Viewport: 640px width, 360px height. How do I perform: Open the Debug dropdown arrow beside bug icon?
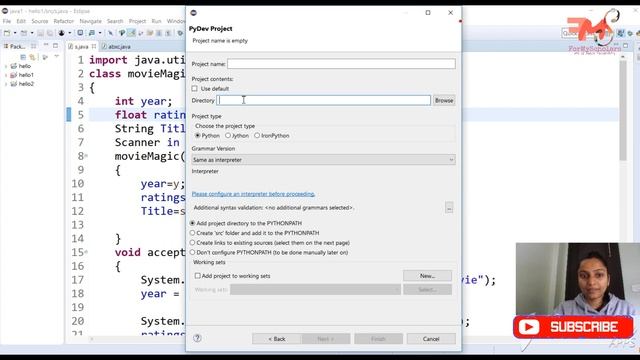pyautogui.click(x=69, y=33)
